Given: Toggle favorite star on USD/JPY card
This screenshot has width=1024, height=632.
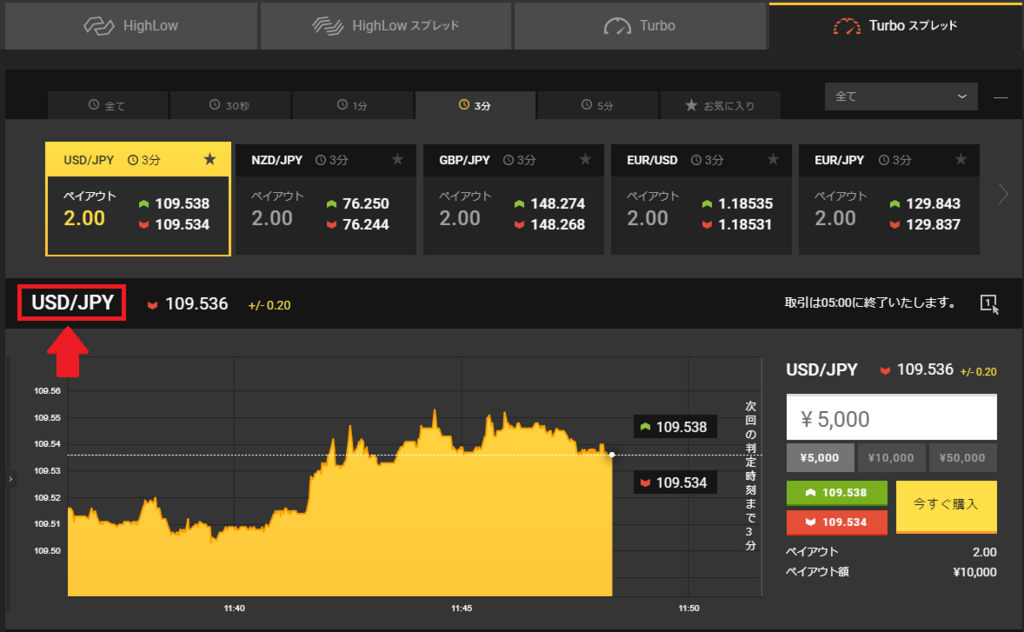Looking at the screenshot, I should (210, 159).
